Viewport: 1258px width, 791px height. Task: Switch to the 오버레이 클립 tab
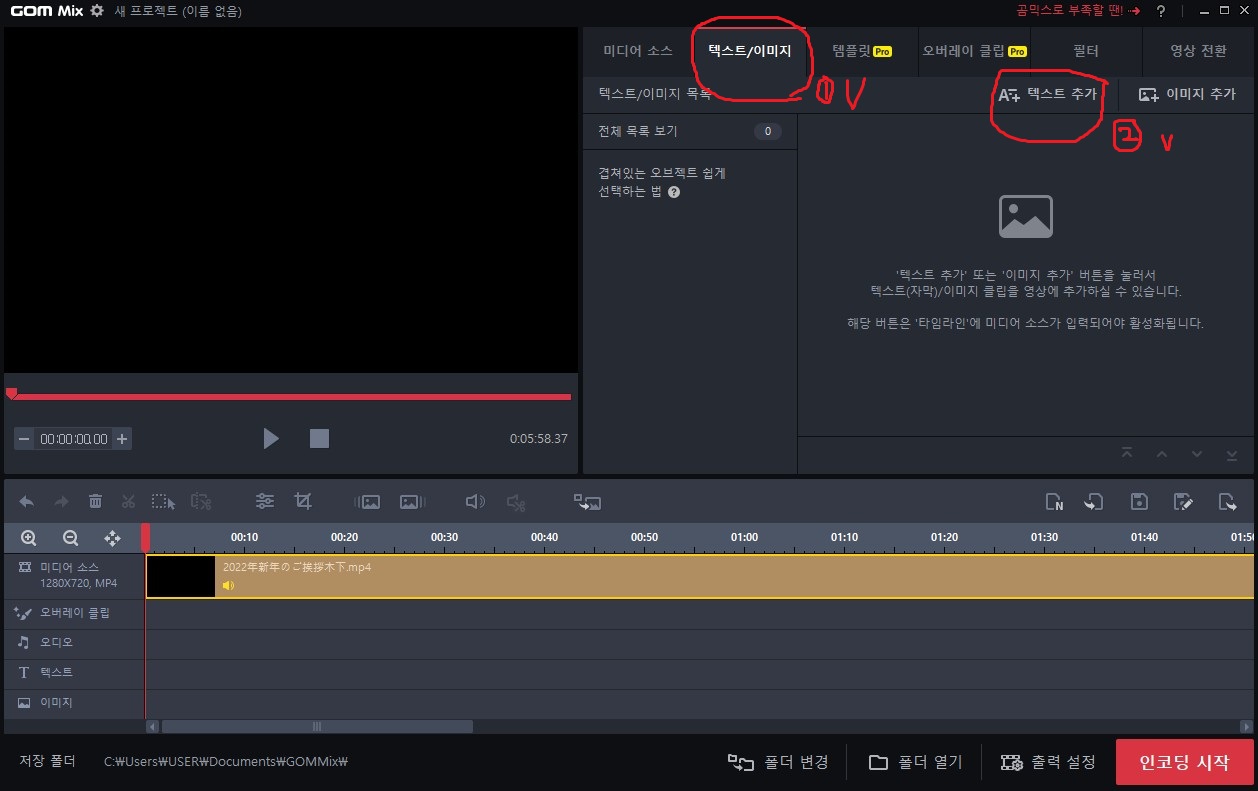click(974, 51)
